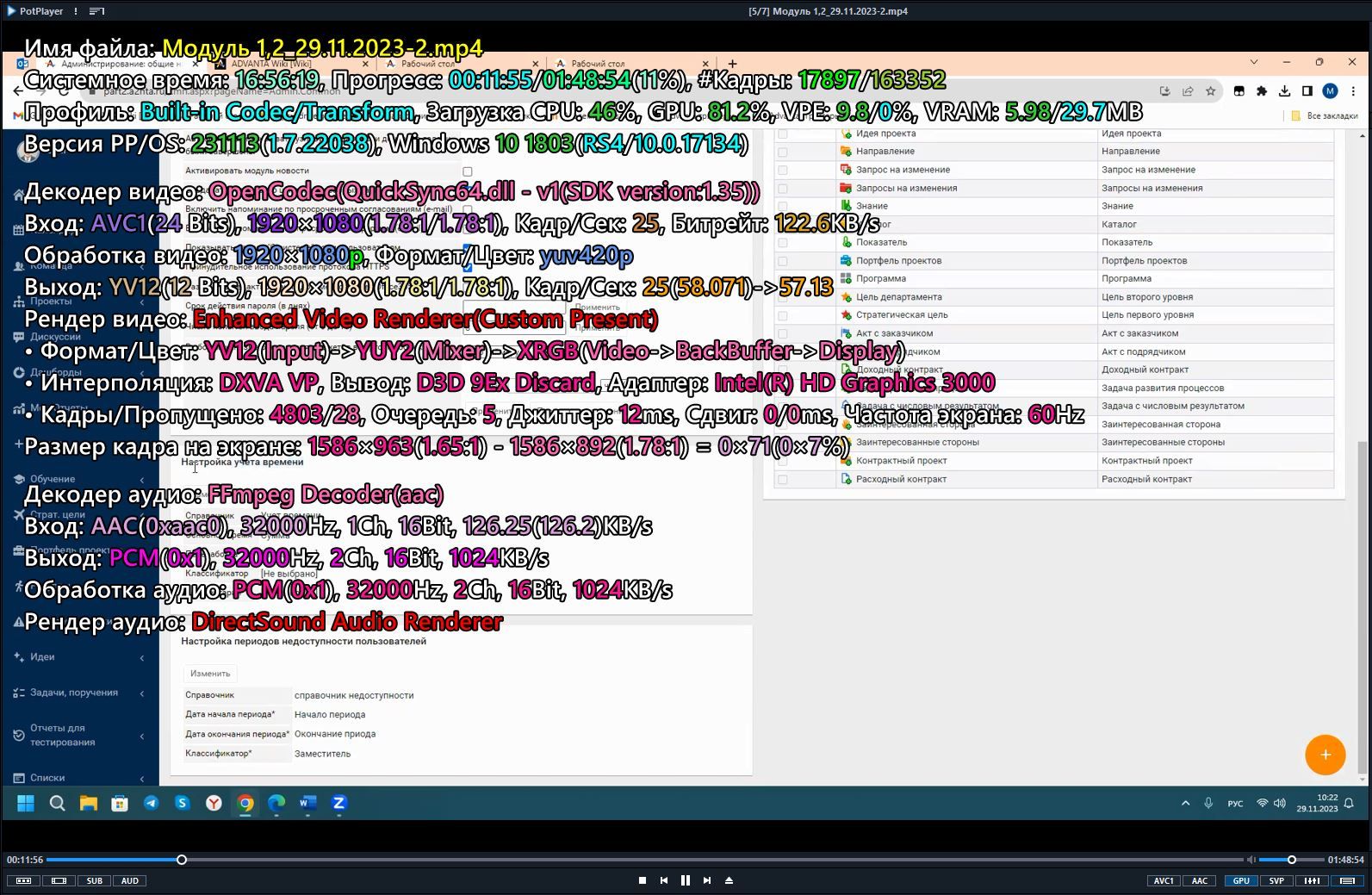Open the Списки sidebar item in video
This screenshot has height=895, width=1372.
pyautogui.click(x=47, y=778)
